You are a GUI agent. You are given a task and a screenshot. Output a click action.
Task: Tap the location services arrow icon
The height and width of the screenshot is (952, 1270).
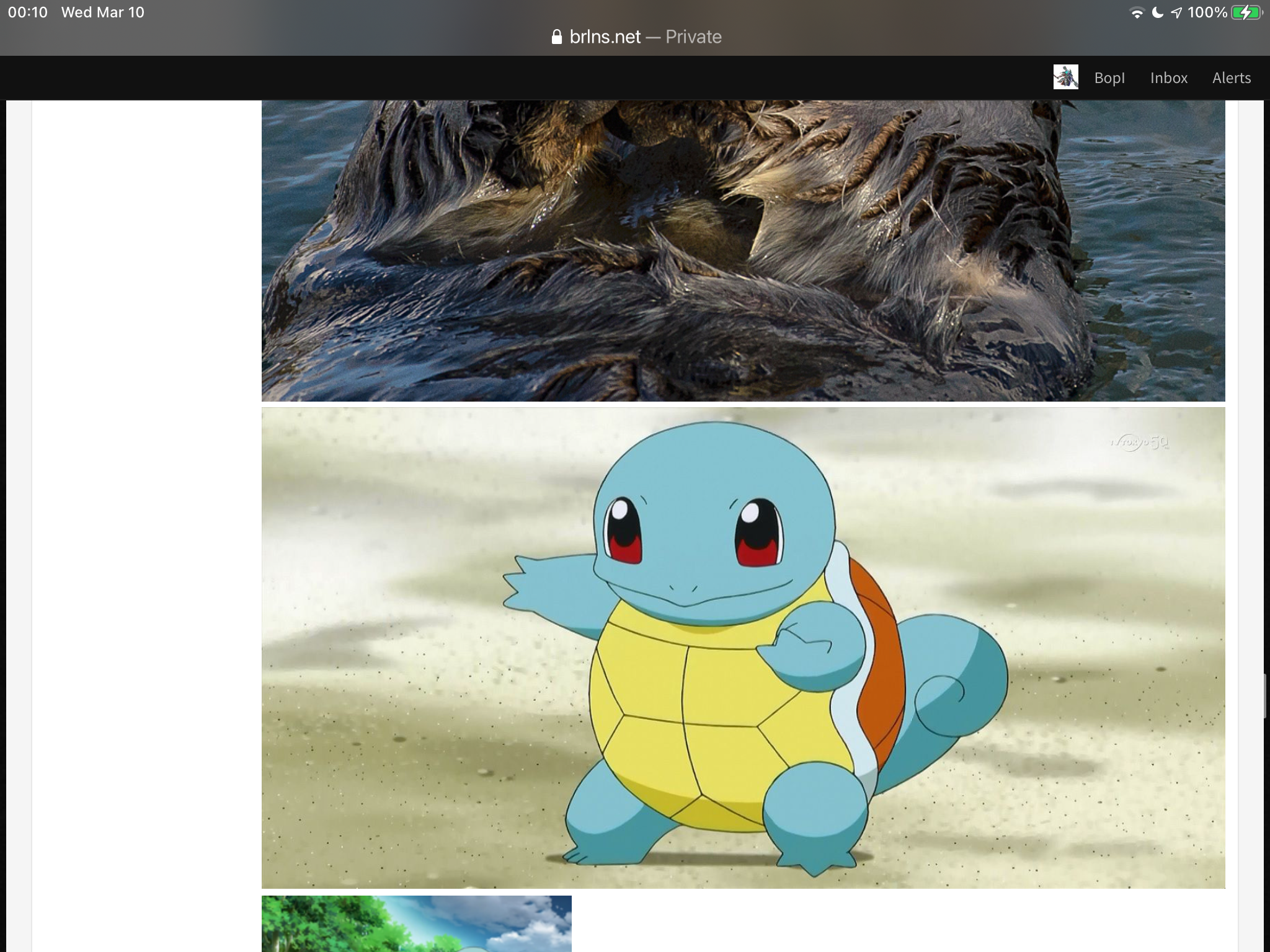point(1176,13)
